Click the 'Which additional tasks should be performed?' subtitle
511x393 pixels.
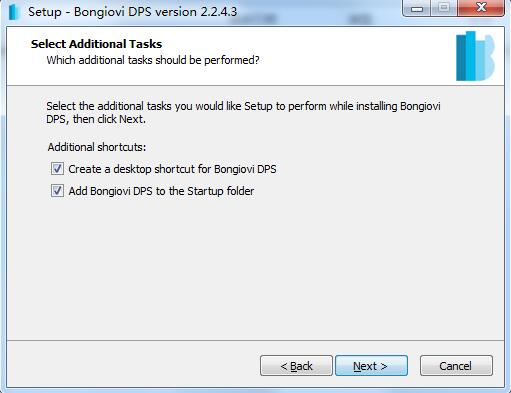(153, 60)
